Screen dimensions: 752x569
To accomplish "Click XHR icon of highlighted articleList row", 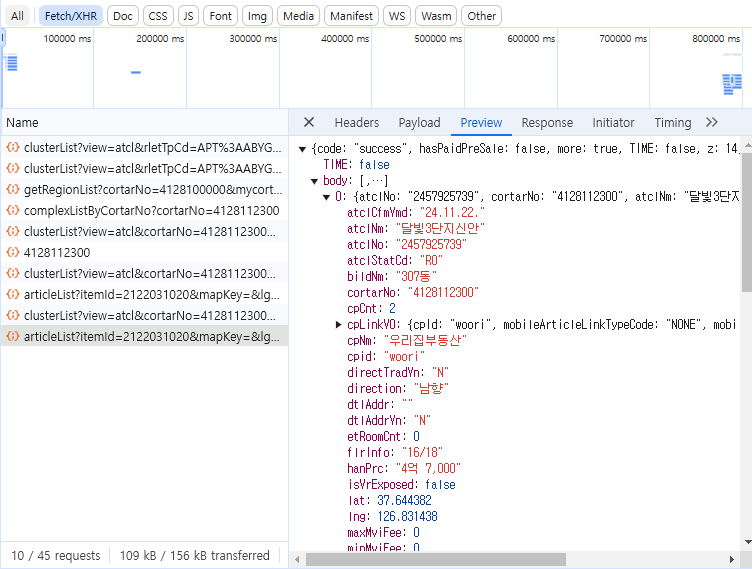I will tap(12, 336).
